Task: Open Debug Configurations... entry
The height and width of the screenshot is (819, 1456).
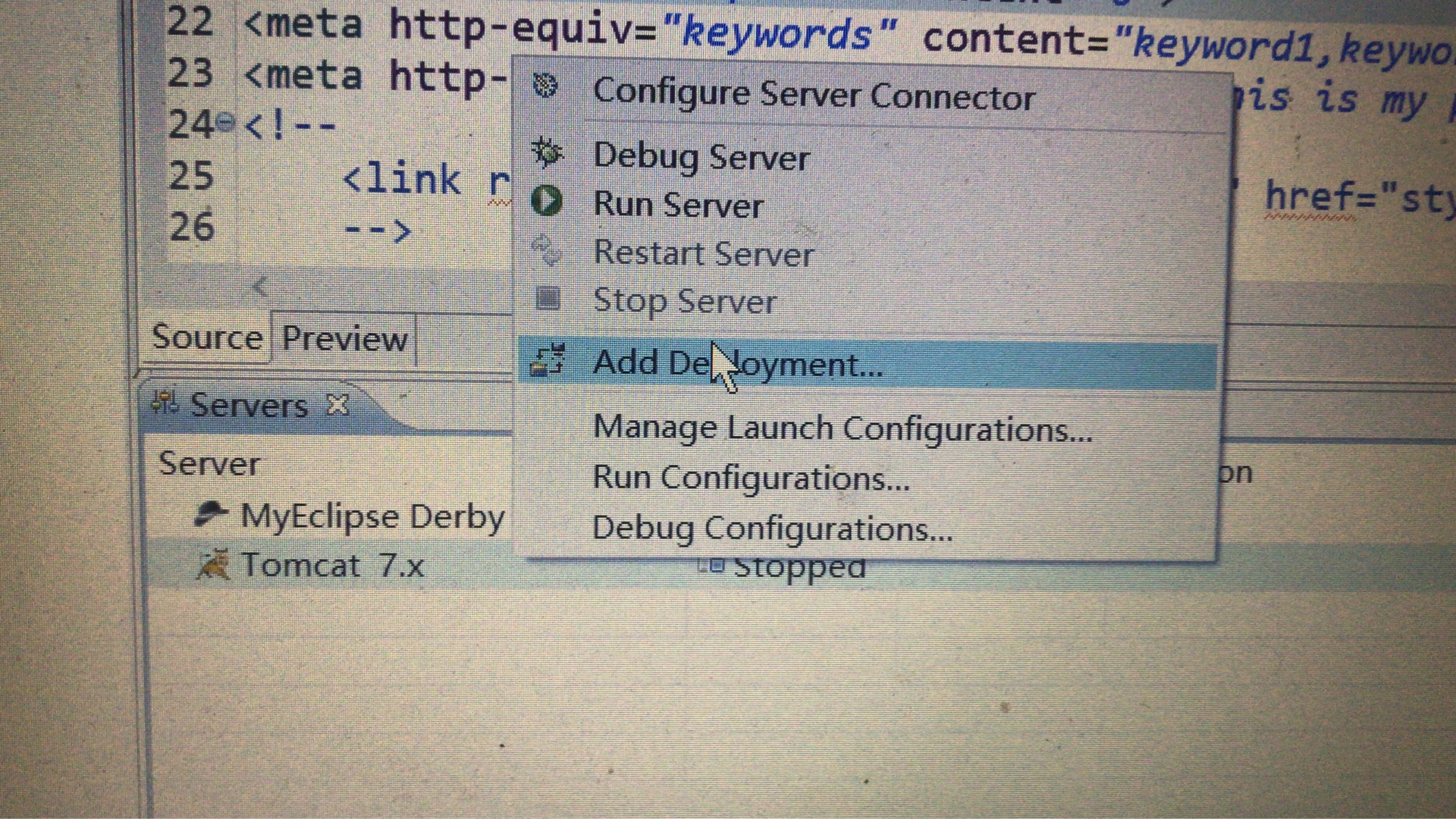Action: pyautogui.click(x=771, y=529)
